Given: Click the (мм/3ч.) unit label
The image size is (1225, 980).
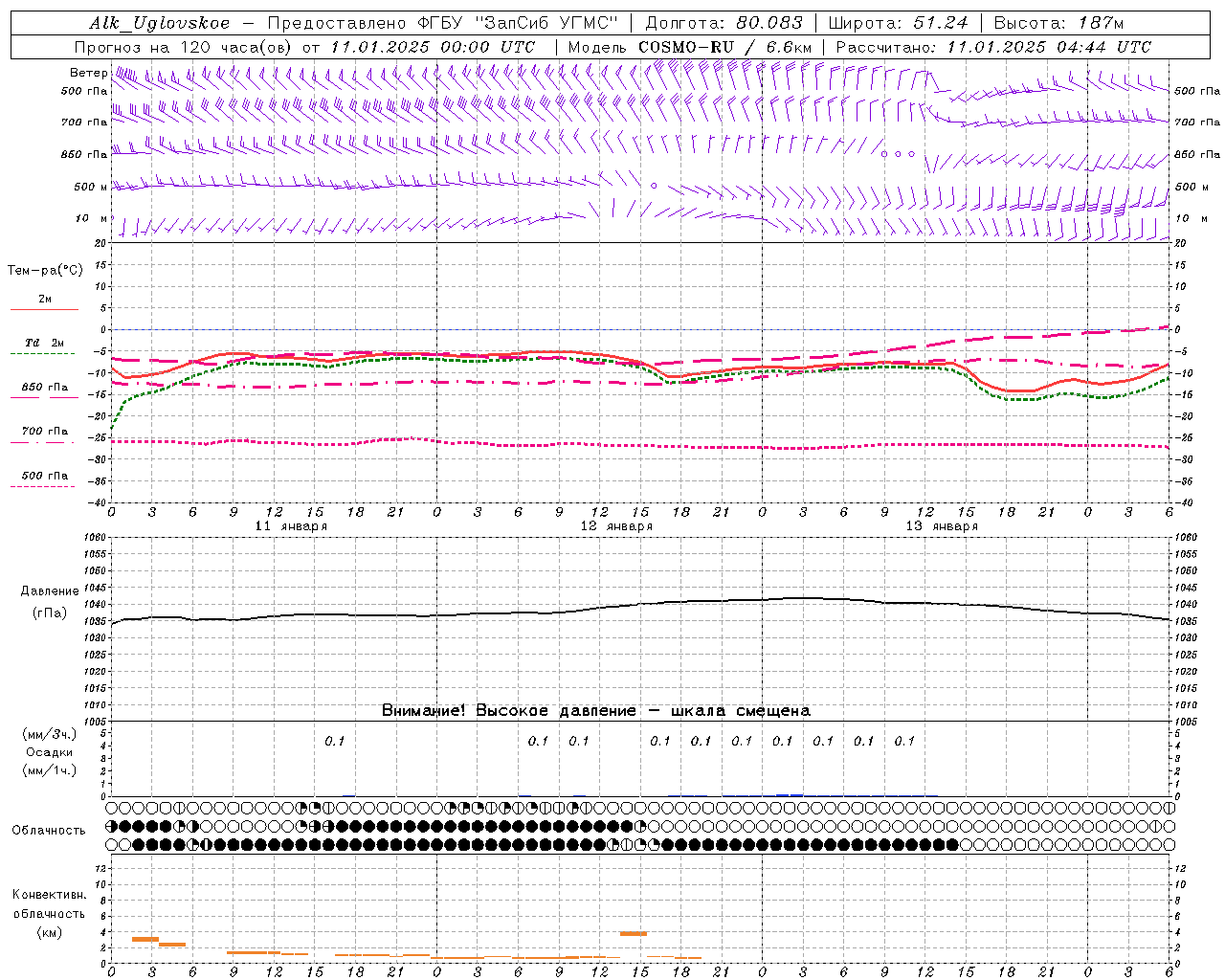Looking at the screenshot, I should click(x=50, y=734).
